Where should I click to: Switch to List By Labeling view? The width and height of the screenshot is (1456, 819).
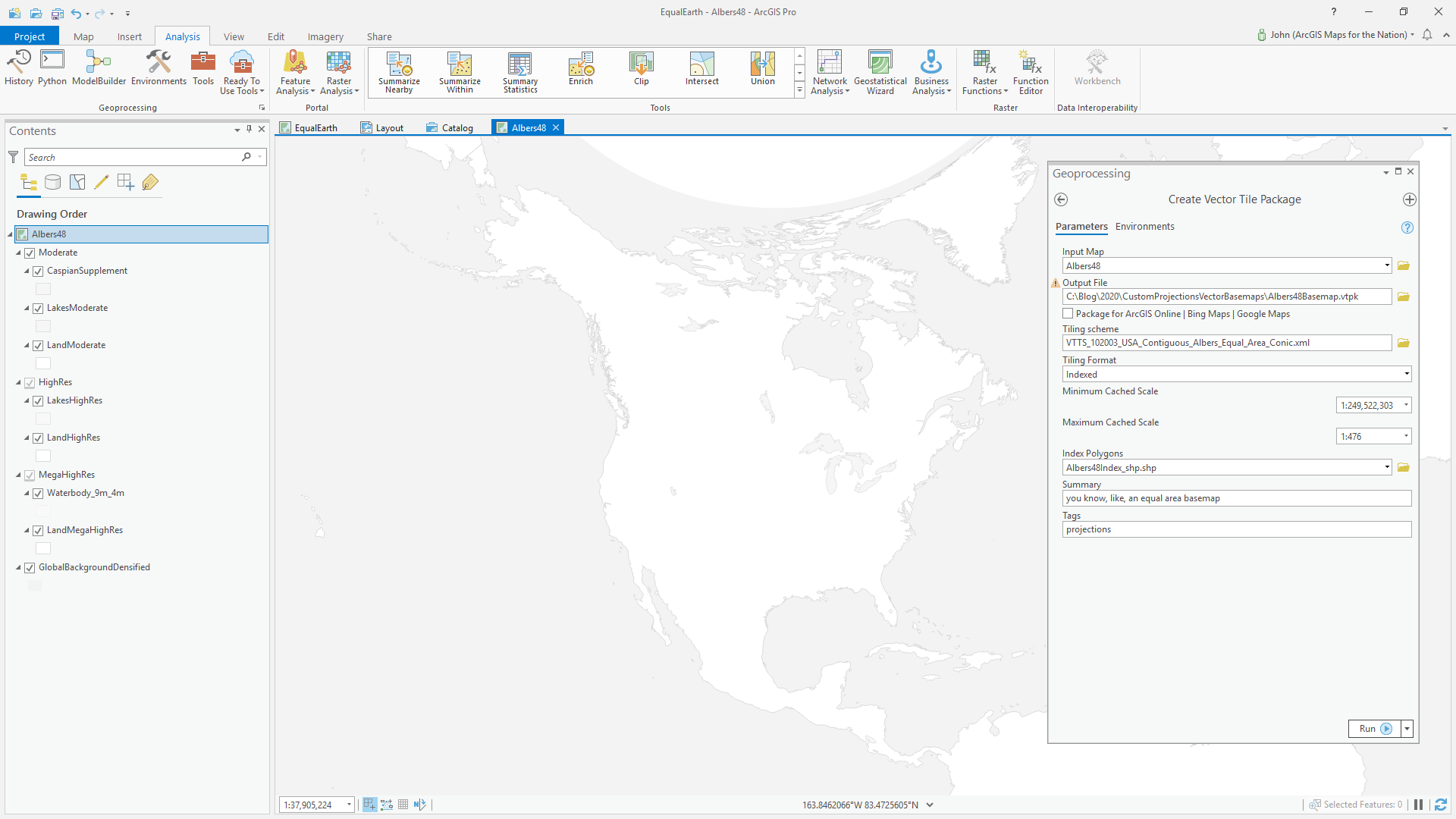tap(150, 183)
